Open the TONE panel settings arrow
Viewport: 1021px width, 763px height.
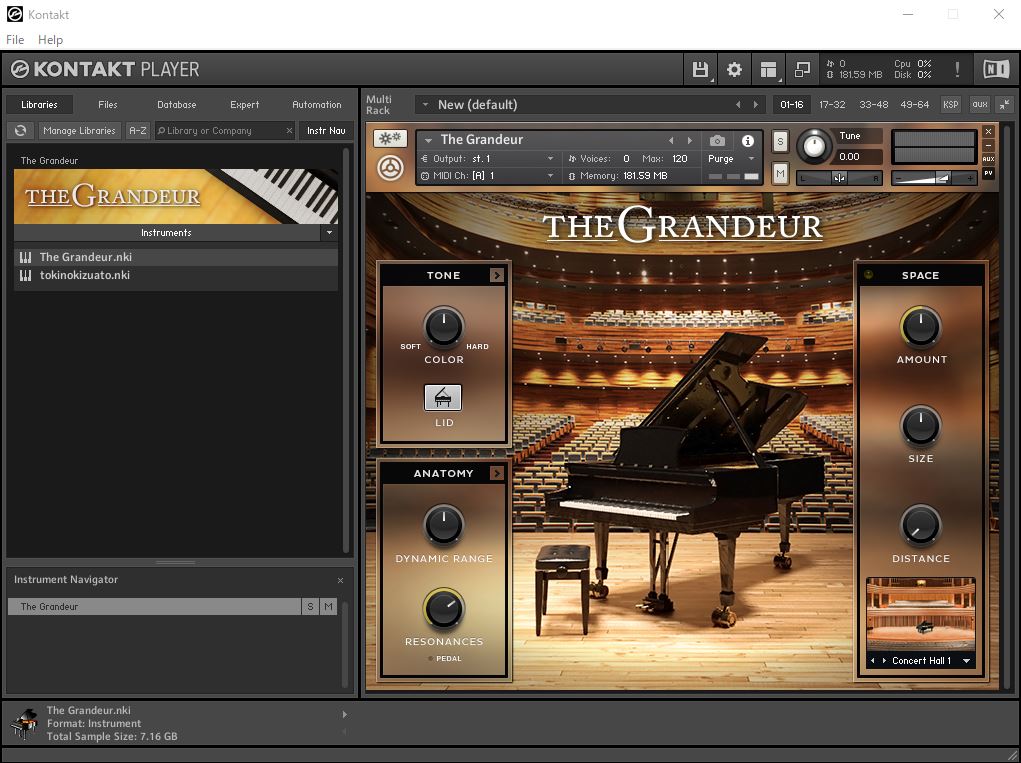click(497, 275)
